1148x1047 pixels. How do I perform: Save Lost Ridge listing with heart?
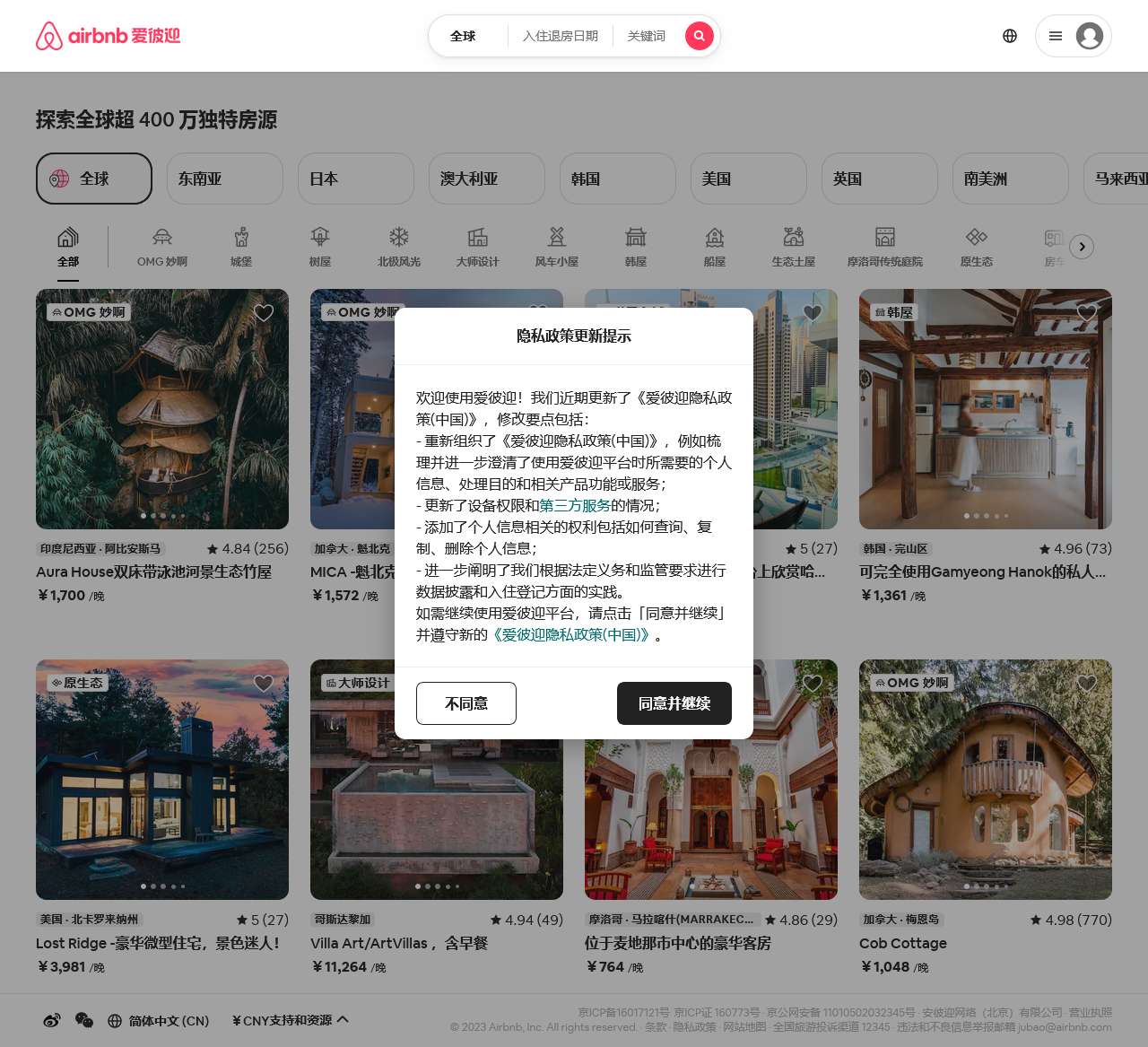(x=264, y=684)
